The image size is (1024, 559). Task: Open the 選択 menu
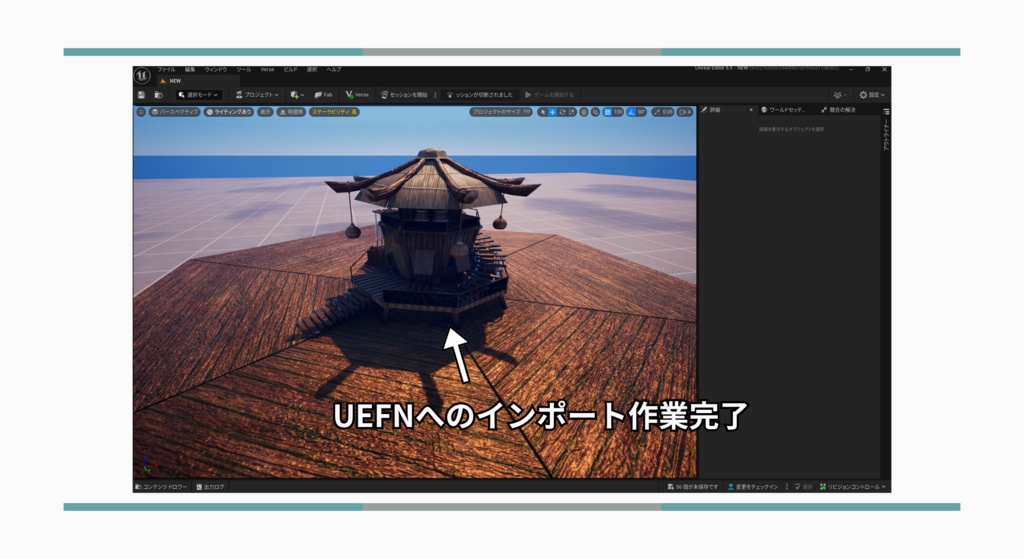click(x=312, y=69)
